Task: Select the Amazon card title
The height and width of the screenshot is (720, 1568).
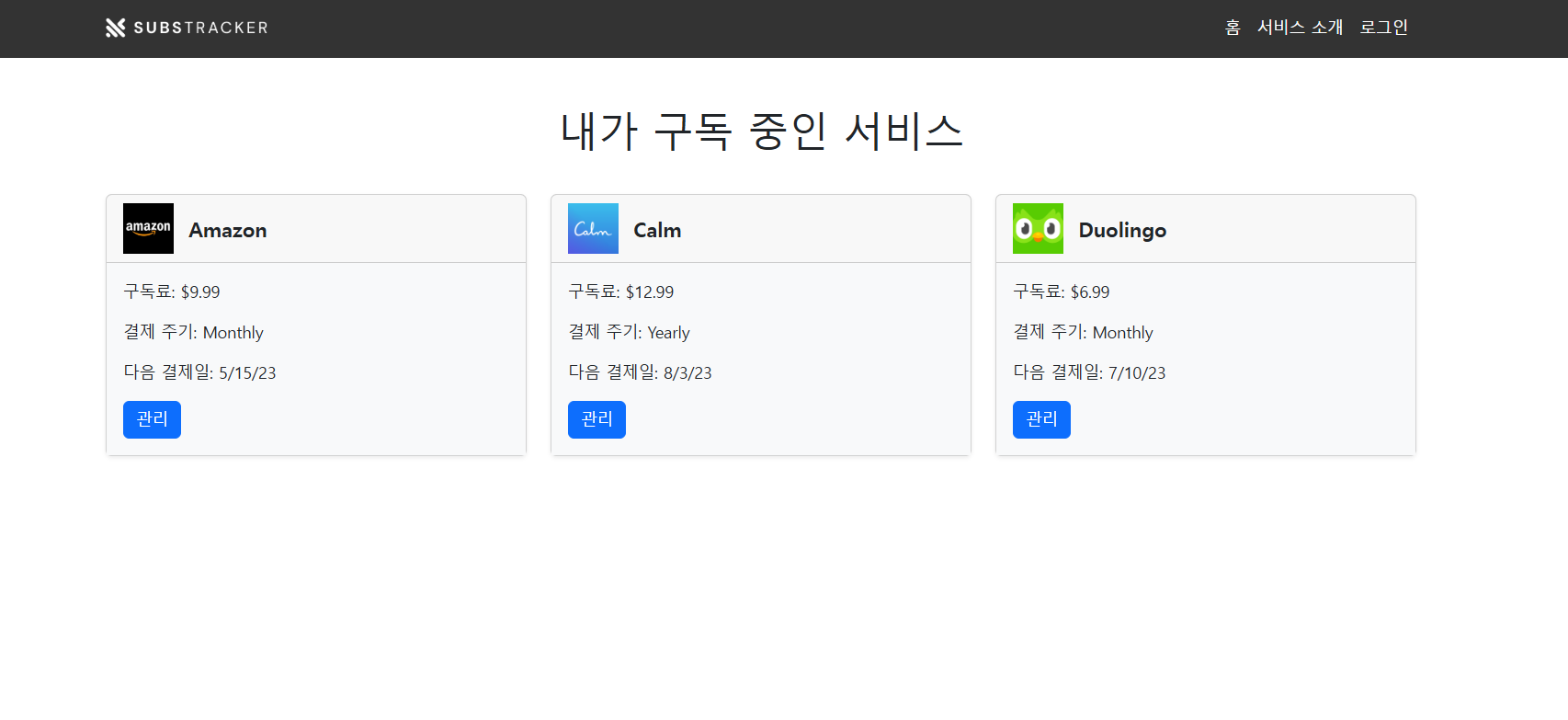Action: tap(228, 230)
